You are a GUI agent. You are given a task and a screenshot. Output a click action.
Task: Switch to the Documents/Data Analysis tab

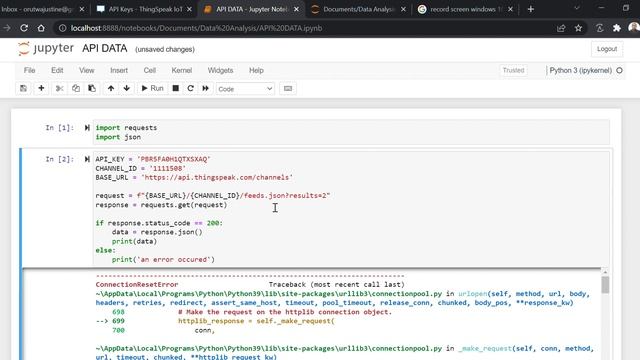click(358, 9)
